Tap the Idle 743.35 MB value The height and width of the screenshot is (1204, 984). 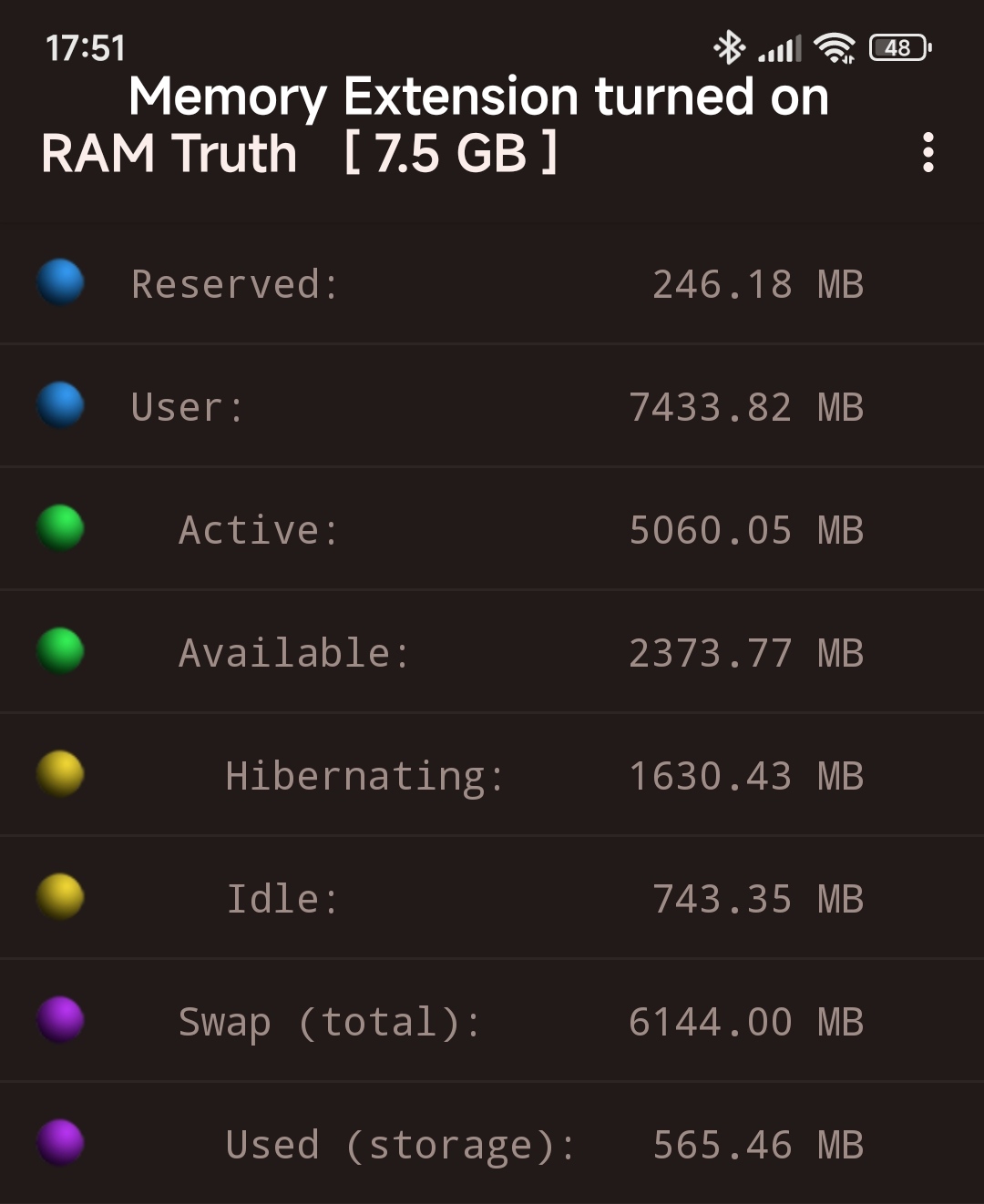[758, 899]
